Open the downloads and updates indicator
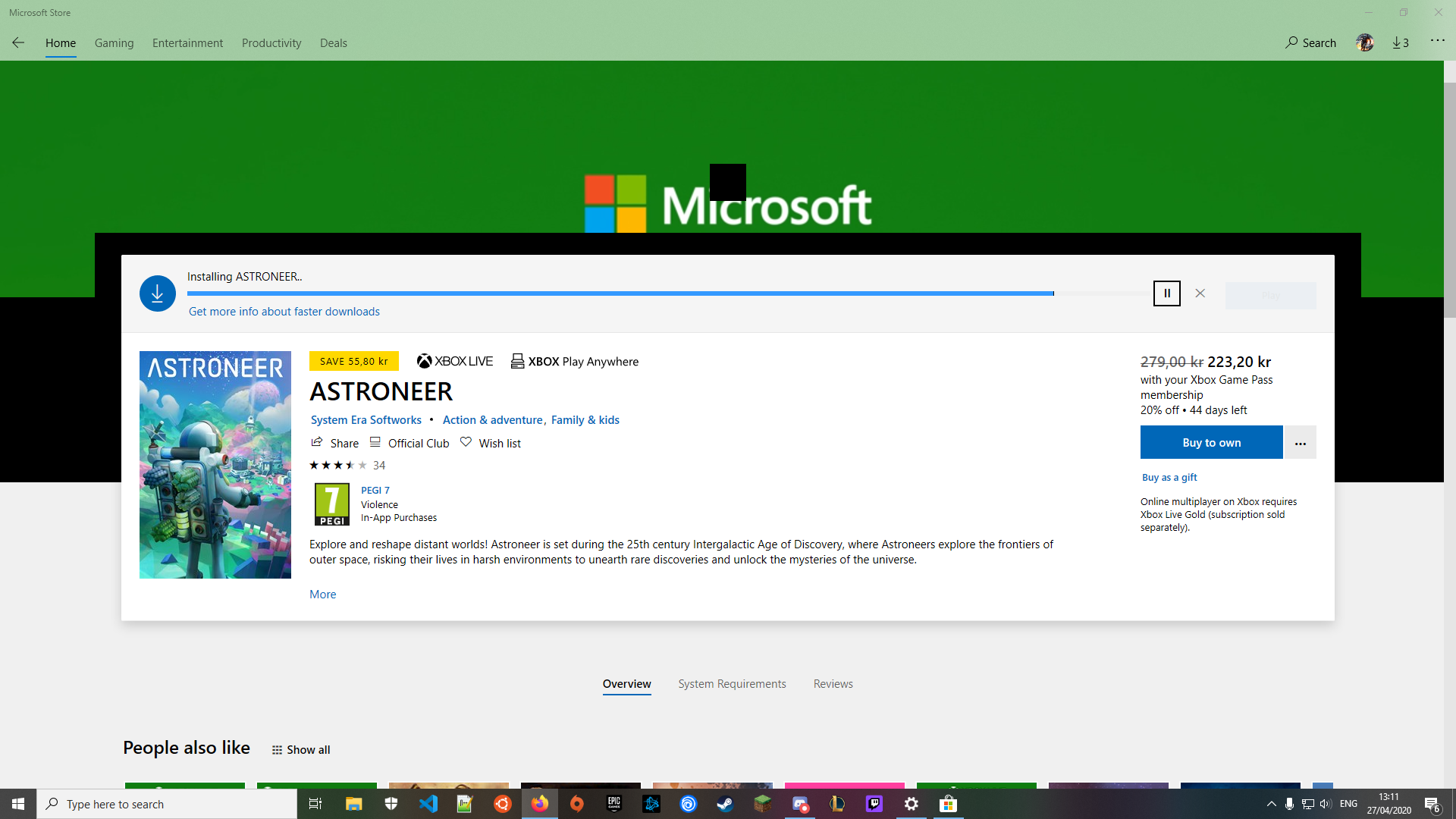 (1401, 42)
